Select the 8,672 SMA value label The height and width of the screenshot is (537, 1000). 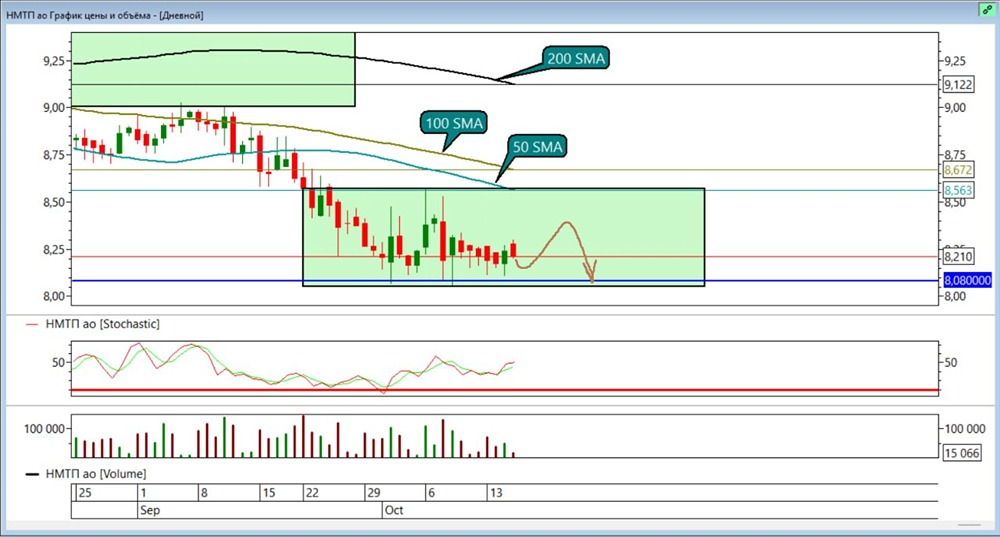point(959,170)
